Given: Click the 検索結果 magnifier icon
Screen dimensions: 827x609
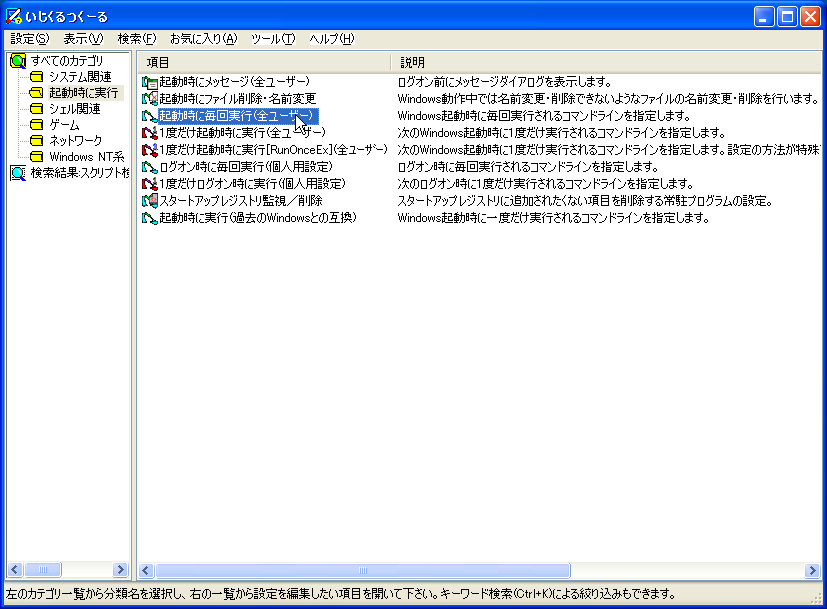Looking at the screenshot, I should pos(18,173).
